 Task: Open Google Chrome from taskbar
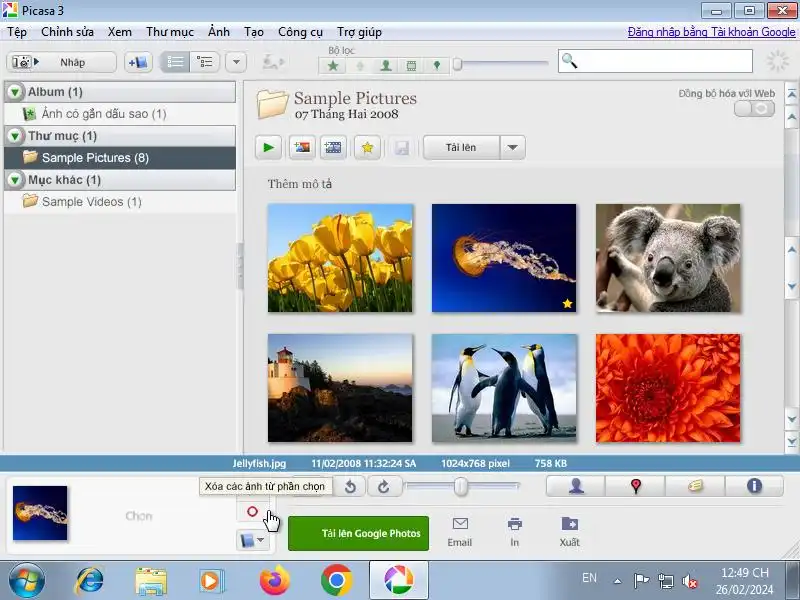(337, 581)
